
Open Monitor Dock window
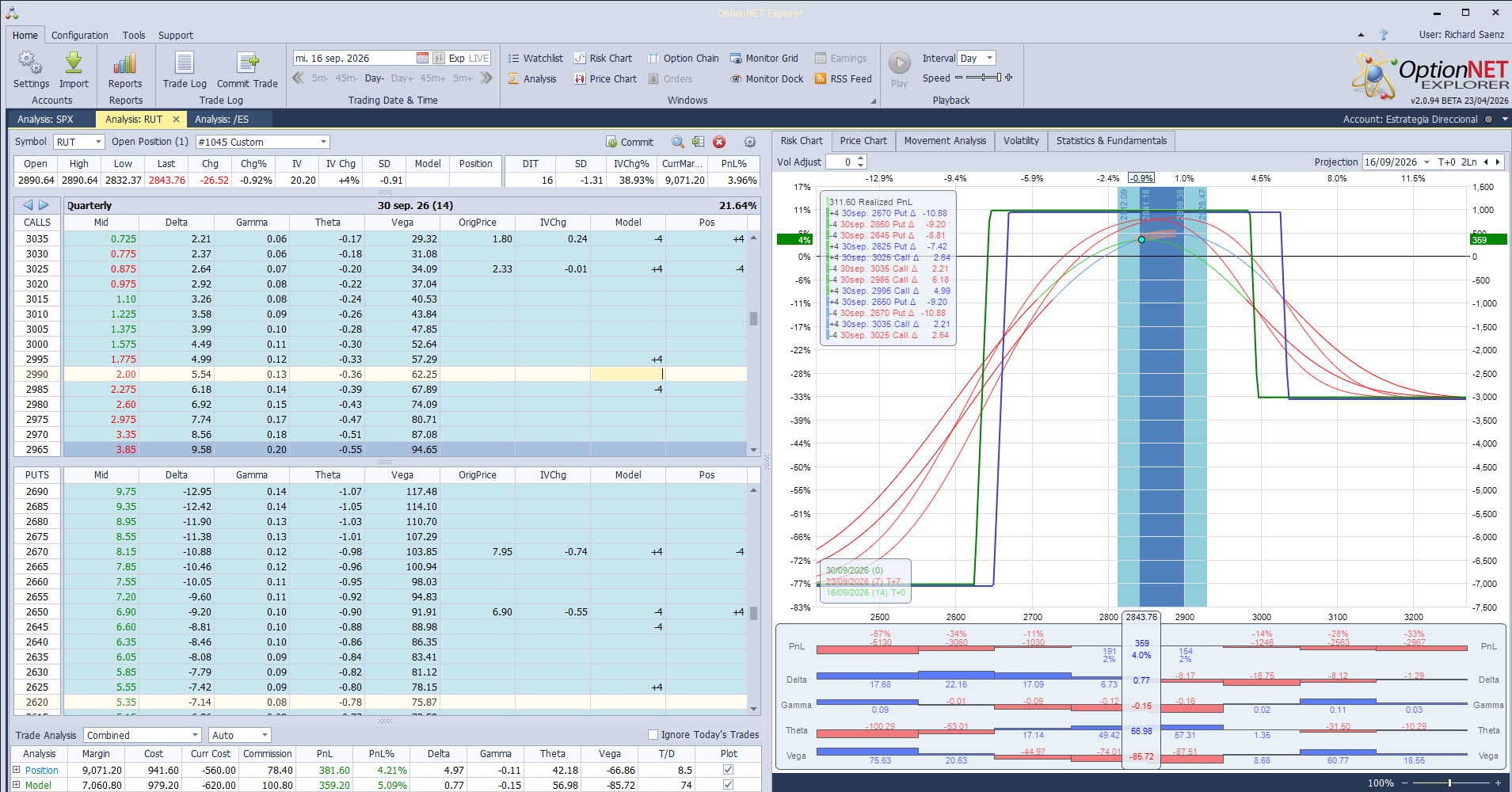pos(767,79)
